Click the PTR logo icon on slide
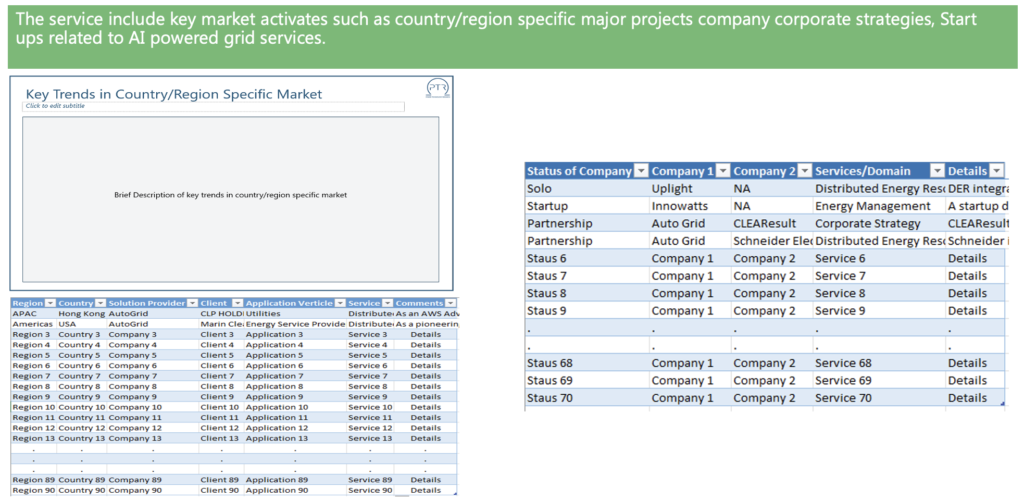 click(x=437, y=88)
